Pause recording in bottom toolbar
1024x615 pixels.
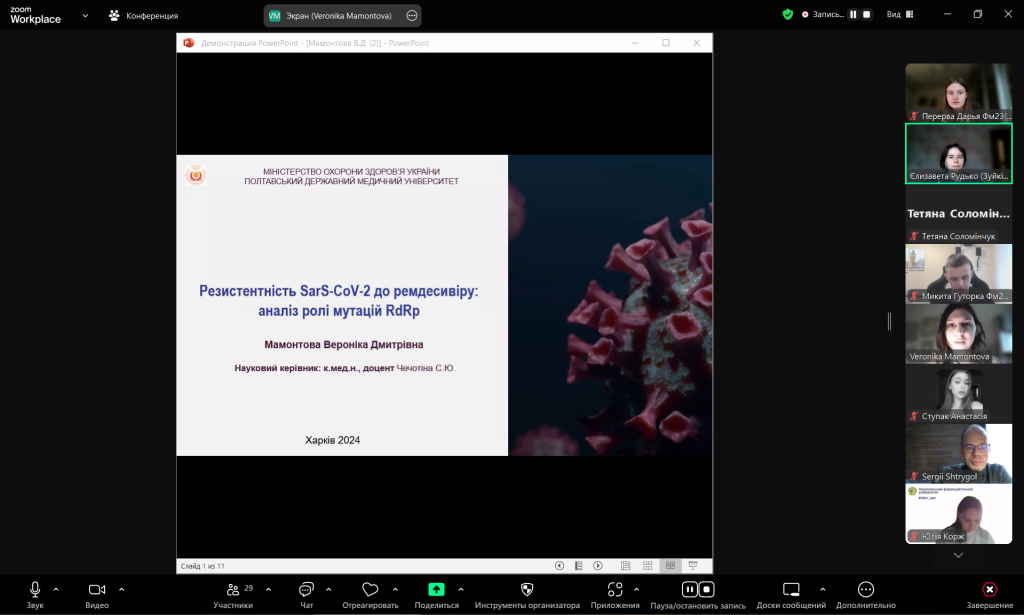690,590
